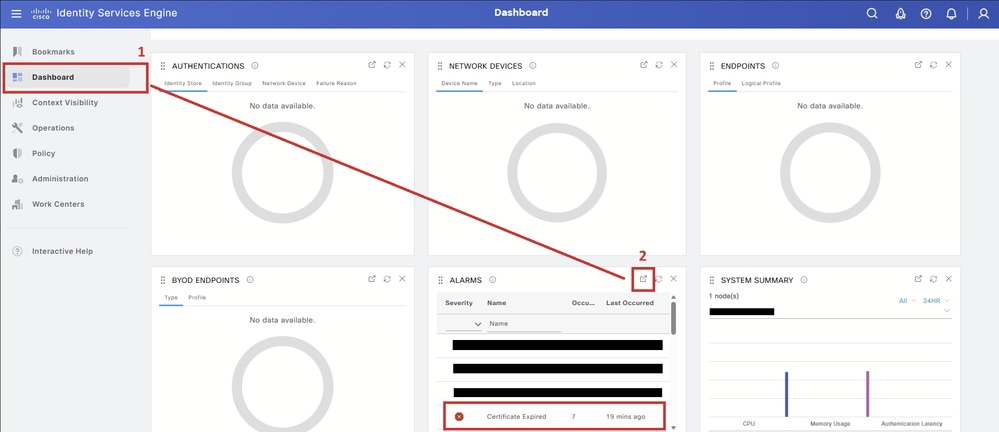The width and height of the screenshot is (999, 432).
Task: Open the help question mark icon
Action: [x=926, y=13]
